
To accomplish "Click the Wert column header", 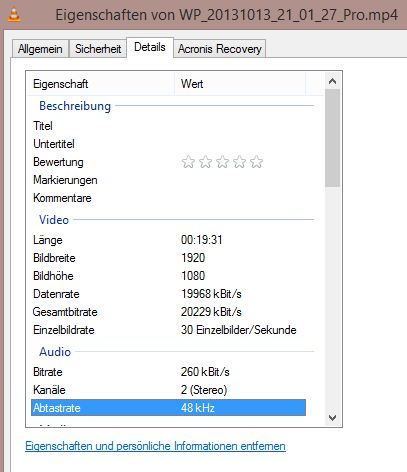I will 240,84.
